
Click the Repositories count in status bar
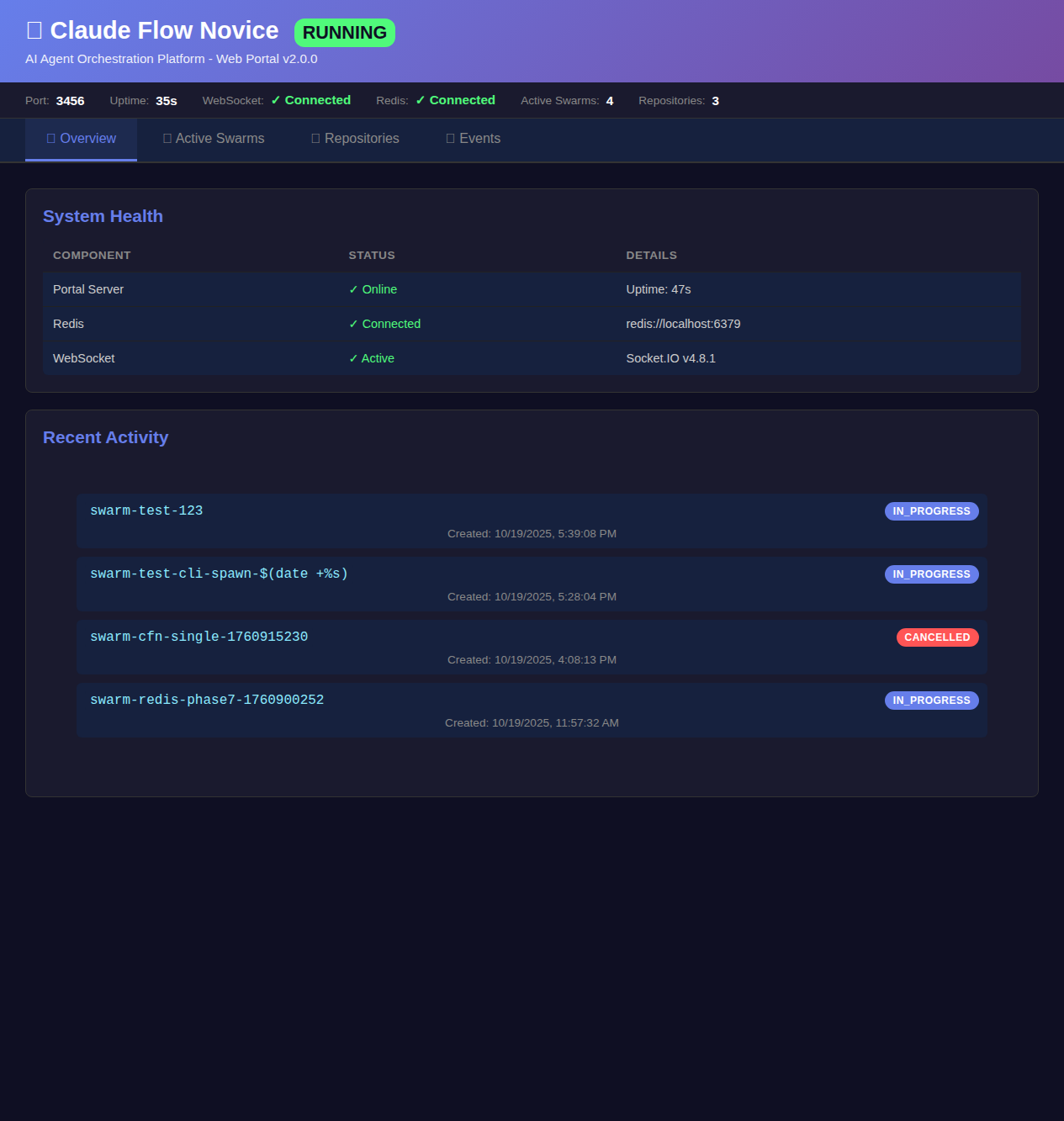[716, 101]
